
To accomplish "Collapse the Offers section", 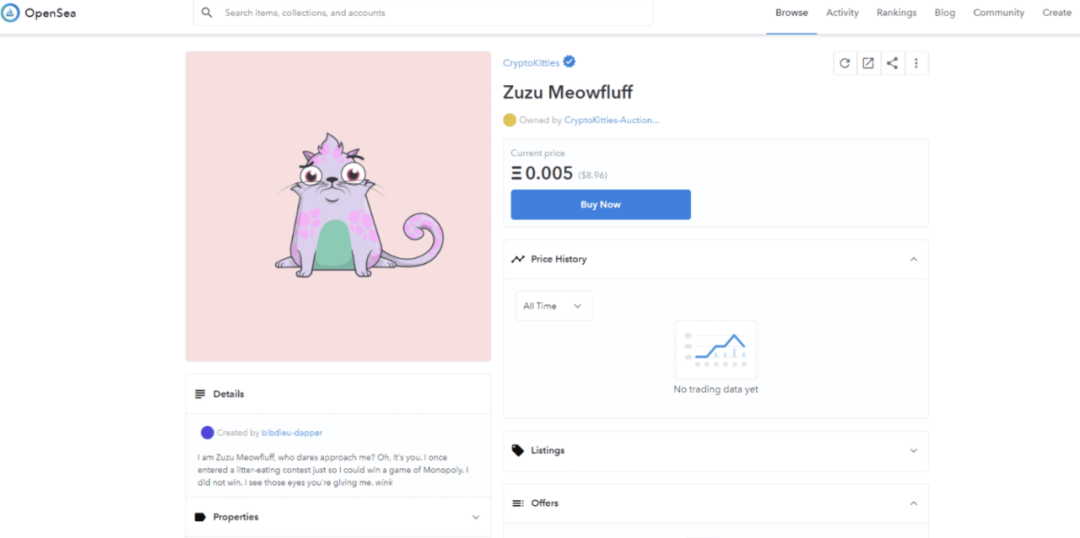I will pos(913,503).
